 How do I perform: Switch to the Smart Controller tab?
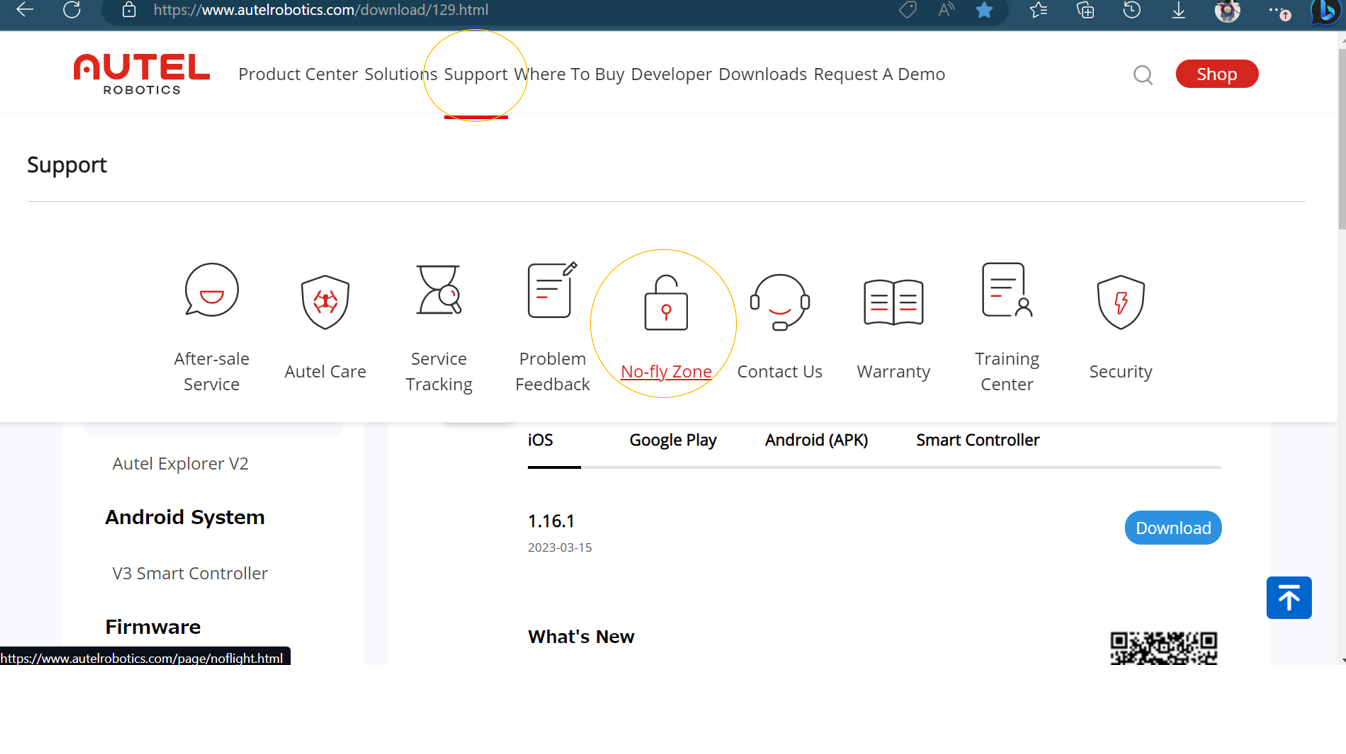click(x=978, y=440)
